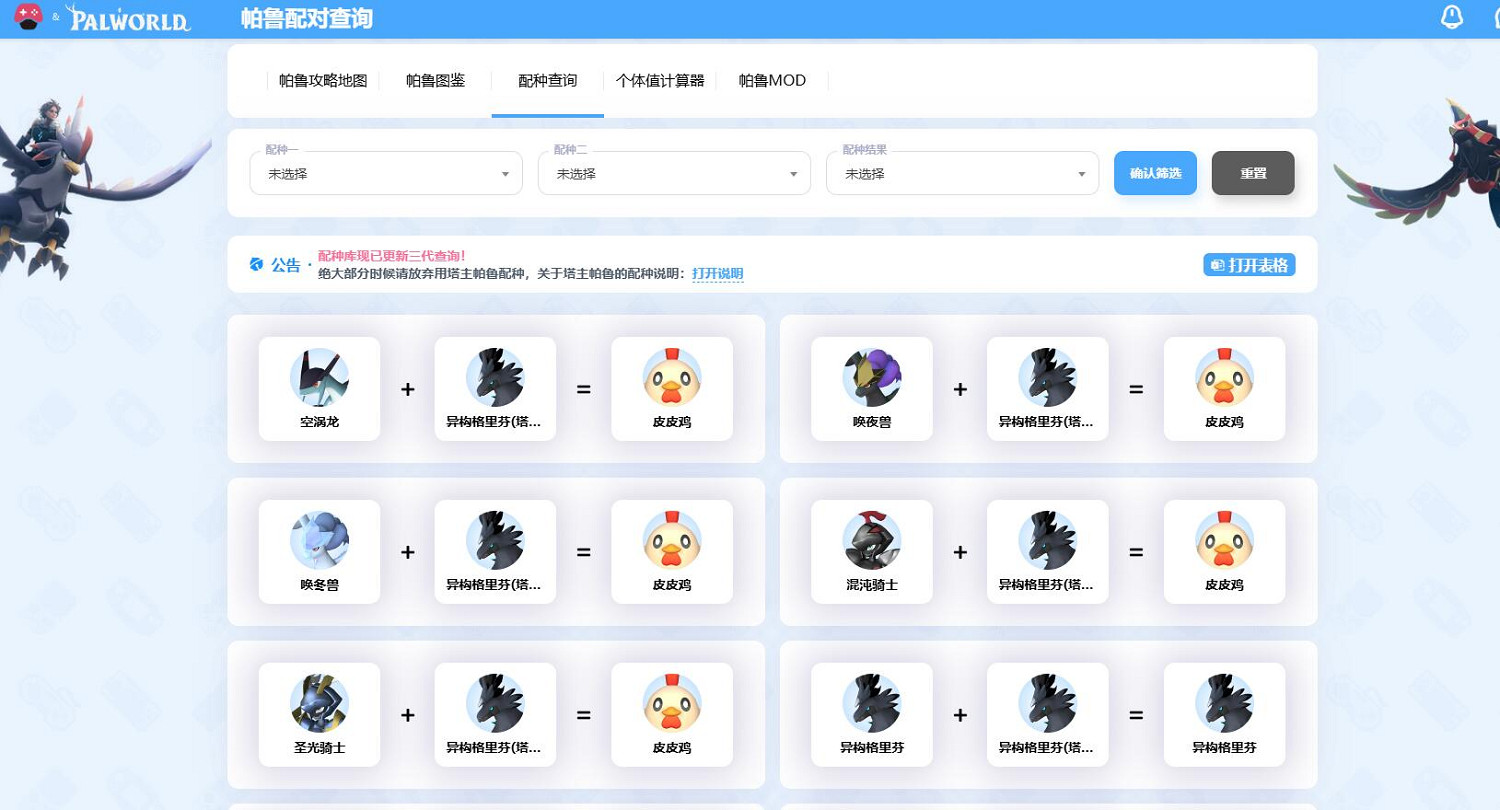Click the 确认筛选 filter button
This screenshot has height=810, width=1500.
click(1155, 172)
